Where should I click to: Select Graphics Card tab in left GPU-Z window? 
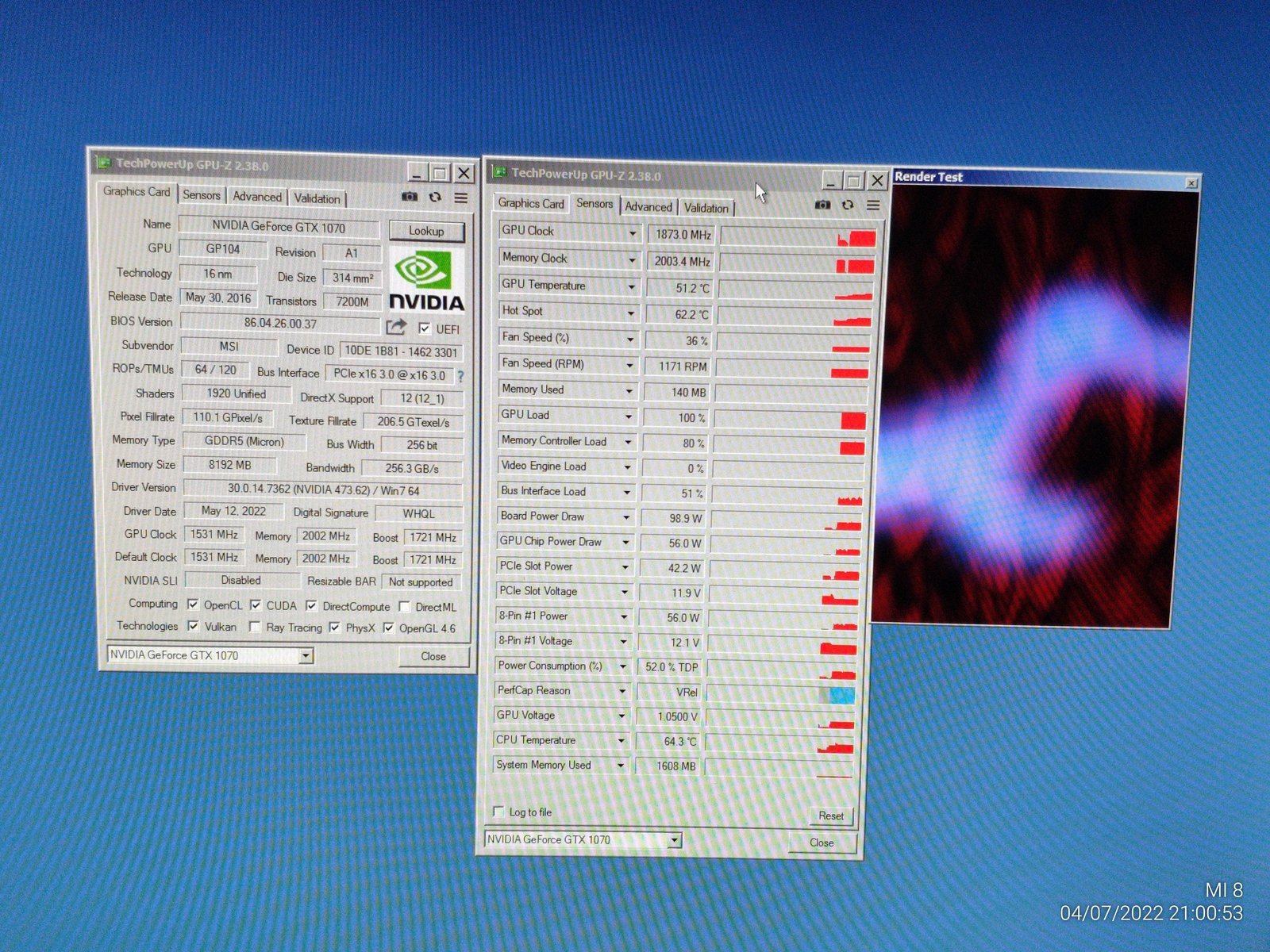(x=137, y=192)
